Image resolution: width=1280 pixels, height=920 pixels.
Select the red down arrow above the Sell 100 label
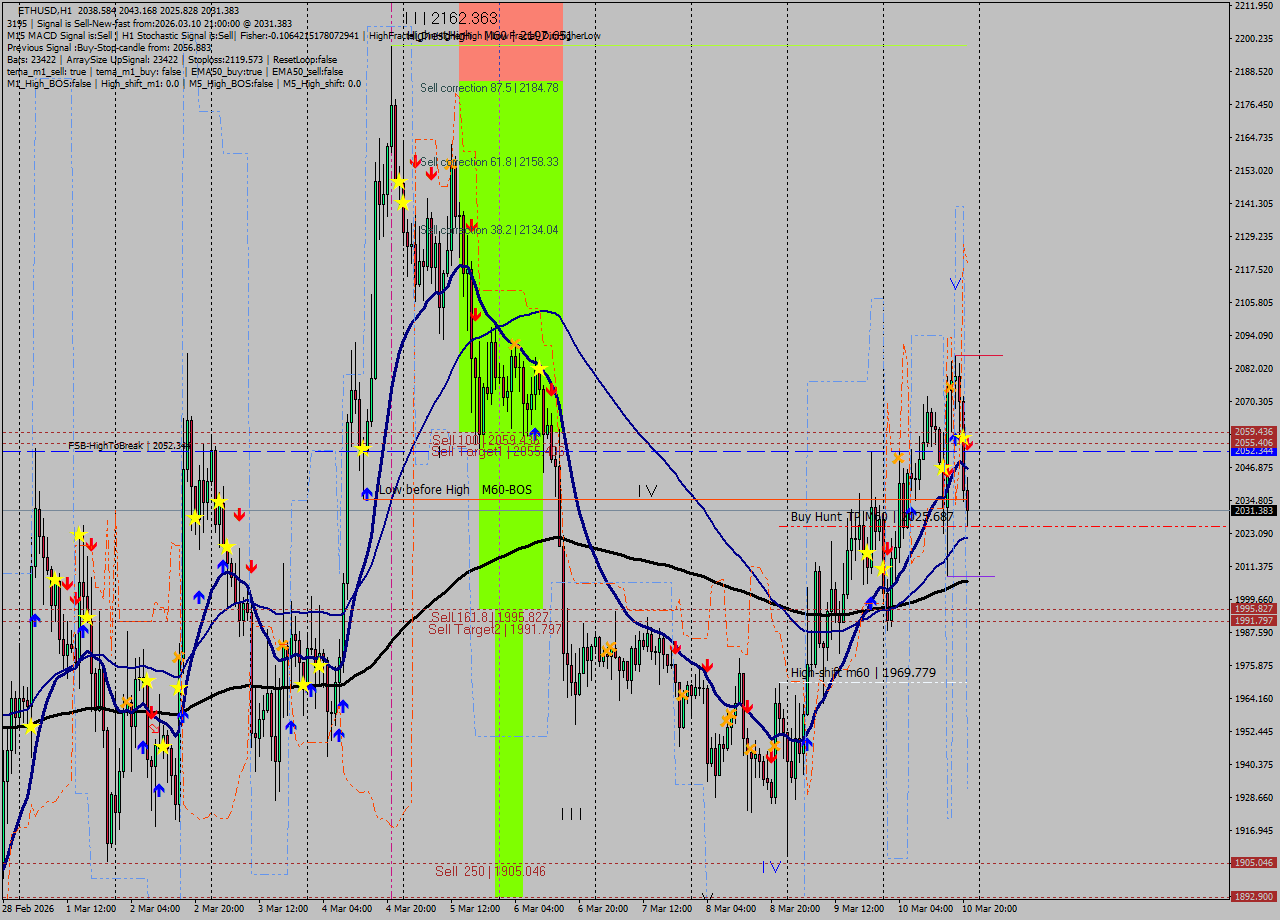[551, 390]
